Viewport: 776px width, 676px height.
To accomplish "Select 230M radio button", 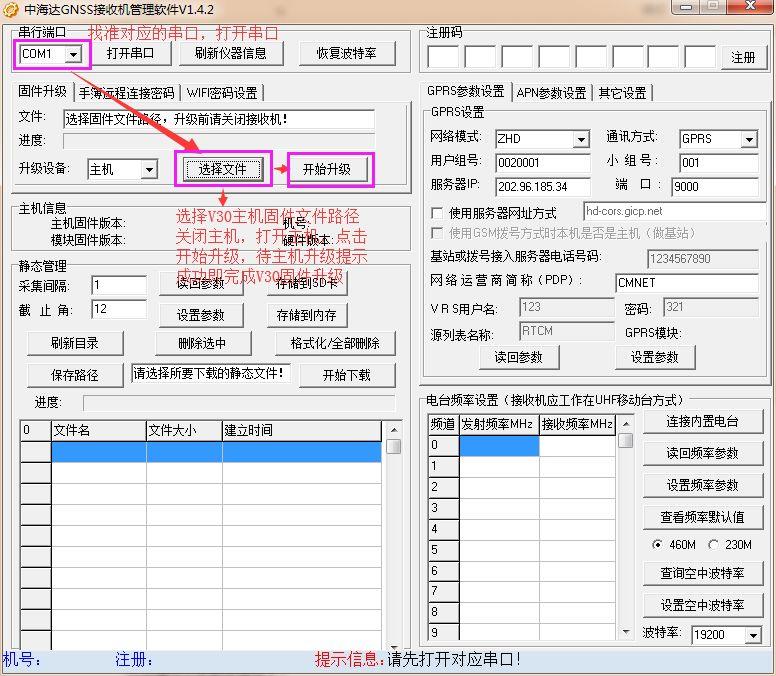I will click(713, 545).
